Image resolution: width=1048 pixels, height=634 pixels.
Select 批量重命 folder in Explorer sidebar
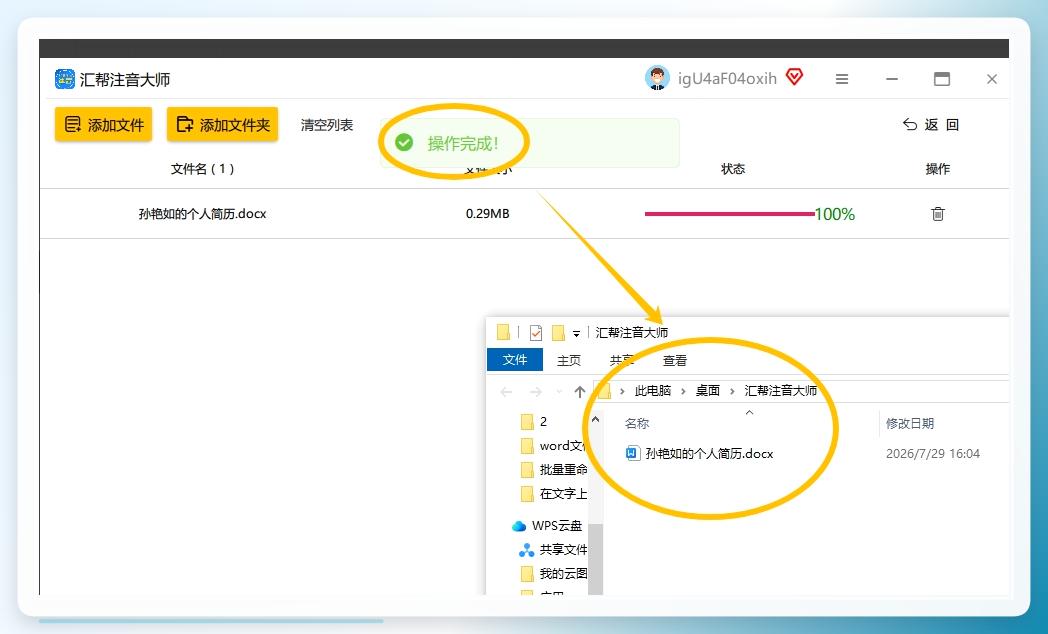553,470
